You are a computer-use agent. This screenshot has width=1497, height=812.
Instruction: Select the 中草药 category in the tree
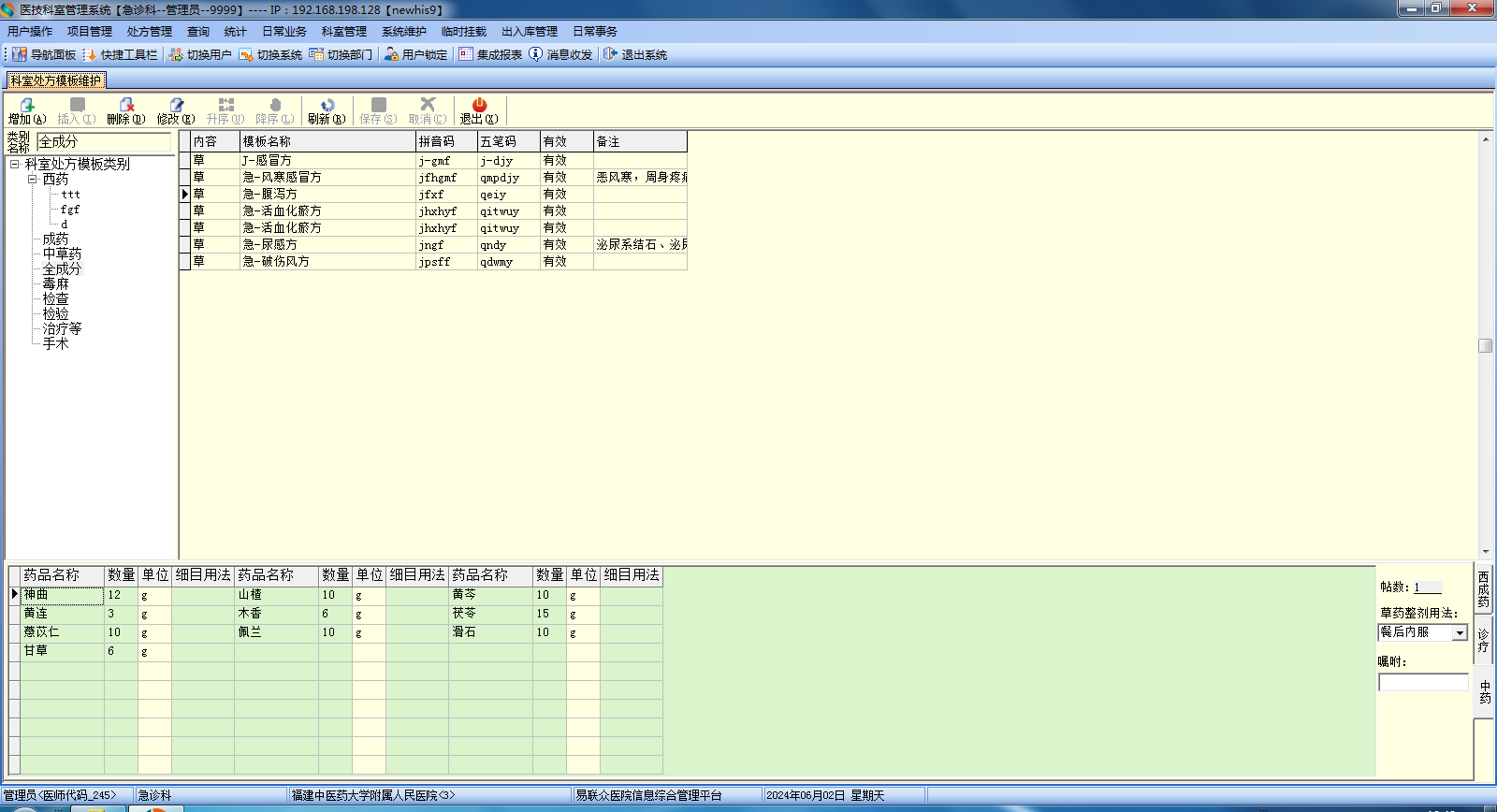(62, 254)
